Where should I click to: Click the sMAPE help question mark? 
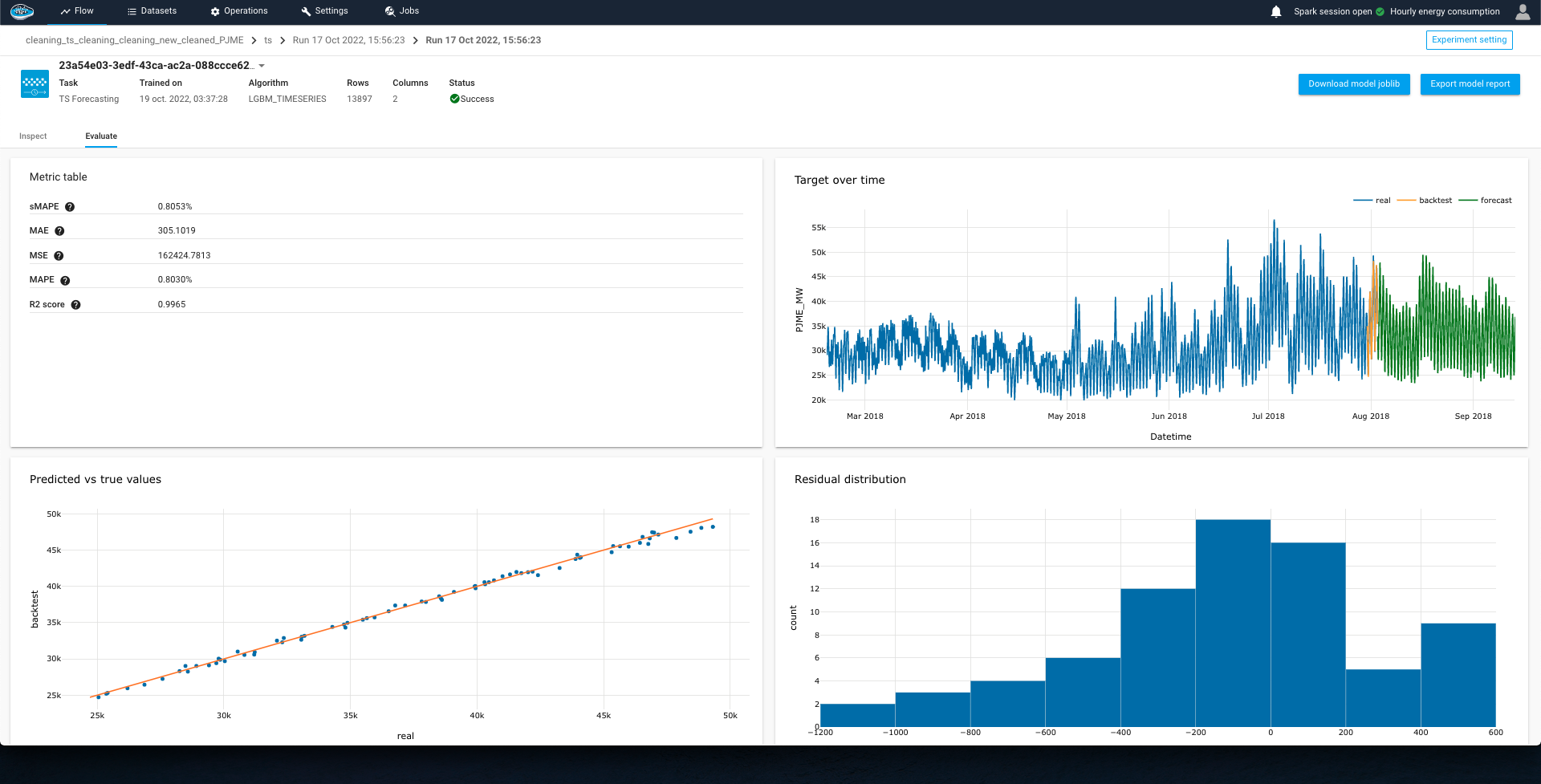coord(70,206)
